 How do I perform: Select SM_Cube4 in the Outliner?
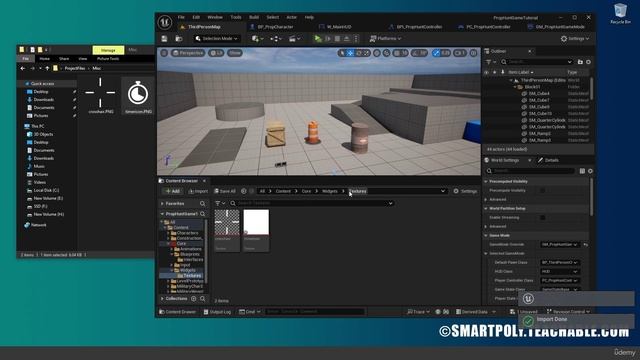(539, 93)
